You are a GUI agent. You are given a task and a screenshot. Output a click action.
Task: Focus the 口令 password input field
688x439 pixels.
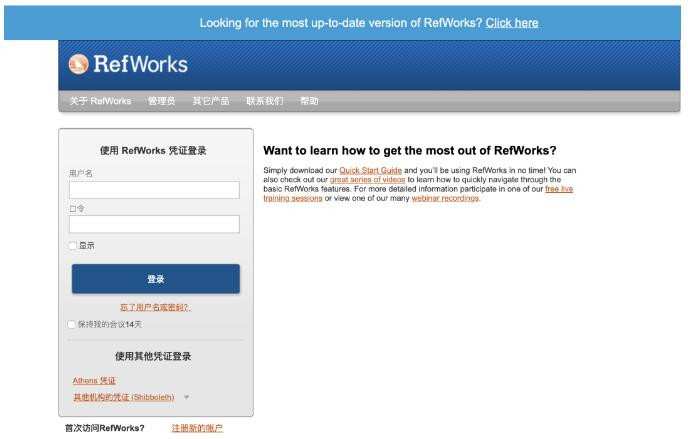pyautogui.click(x=154, y=224)
